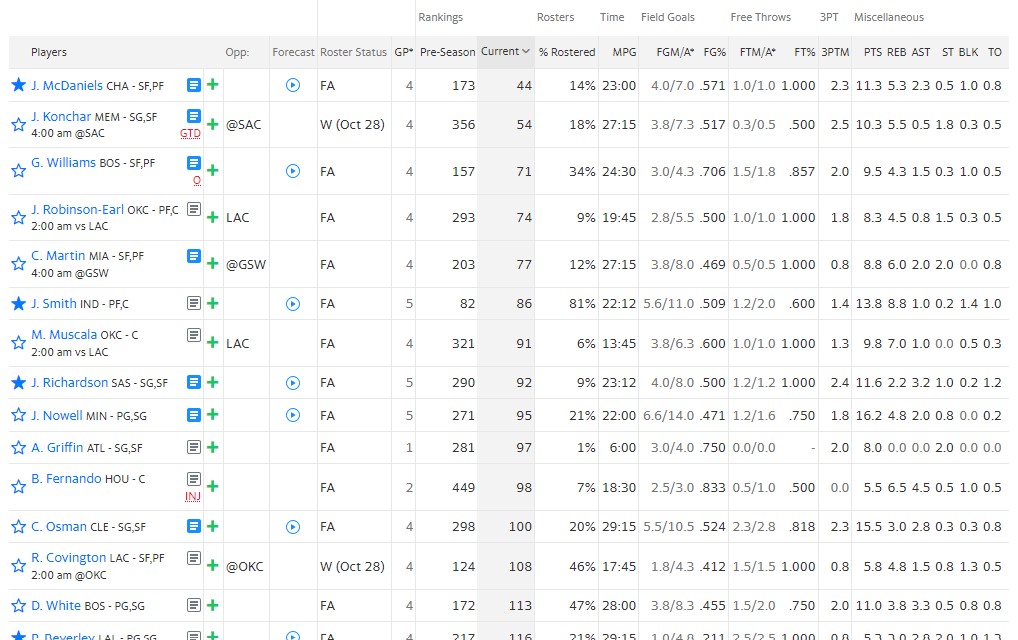Image resolution: width=1018 pixels, height=640 pixels.
Task: Sort players by Pre-Season rank
Action: (x=446, y=52)
